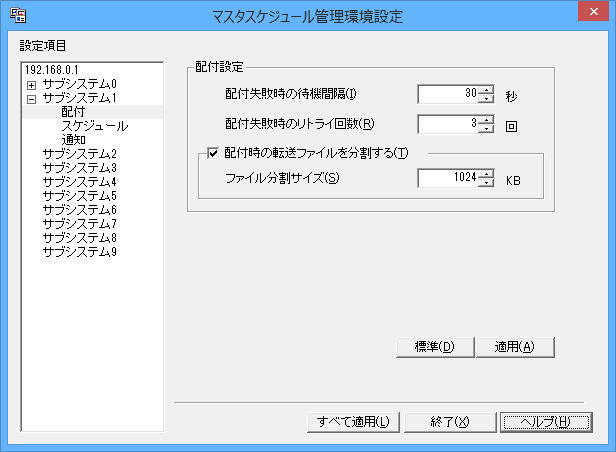Increase the 待機間隔 seconds spinner
Screen dimensions: 616x452
pyautogui.click(x=486, y=90)
